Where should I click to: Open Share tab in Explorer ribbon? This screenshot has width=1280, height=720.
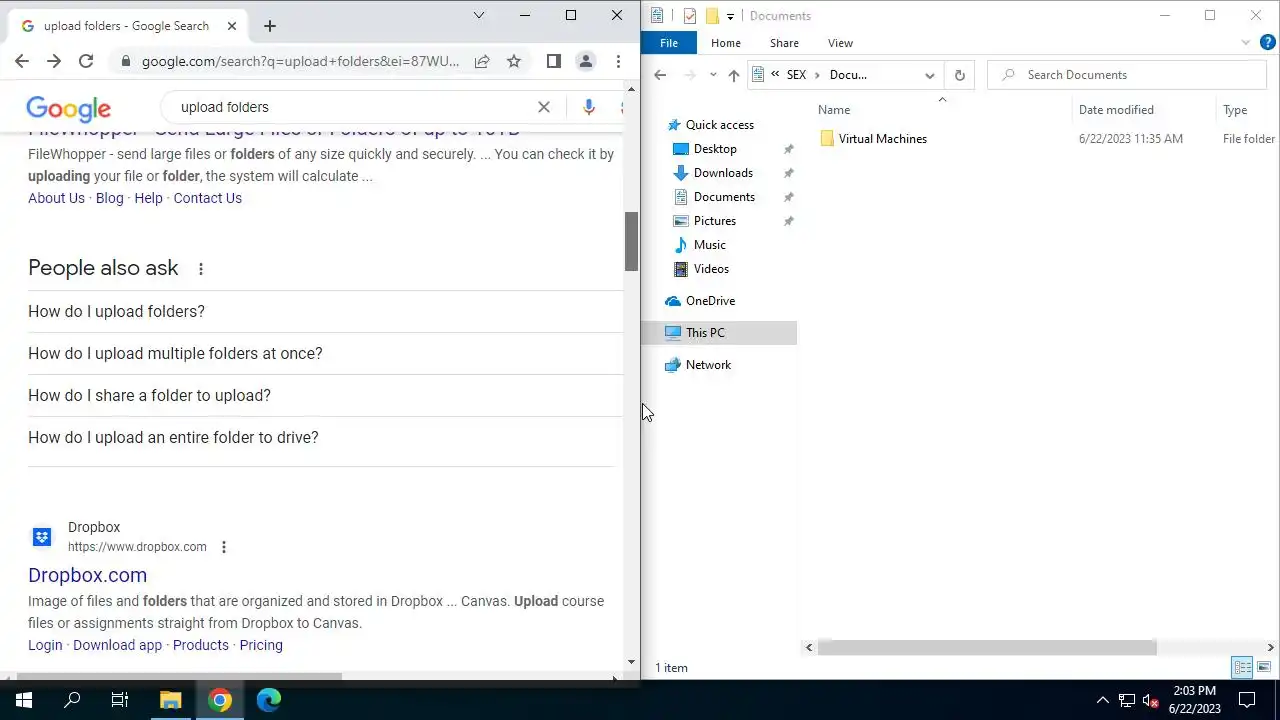click(x=784, y=43)
